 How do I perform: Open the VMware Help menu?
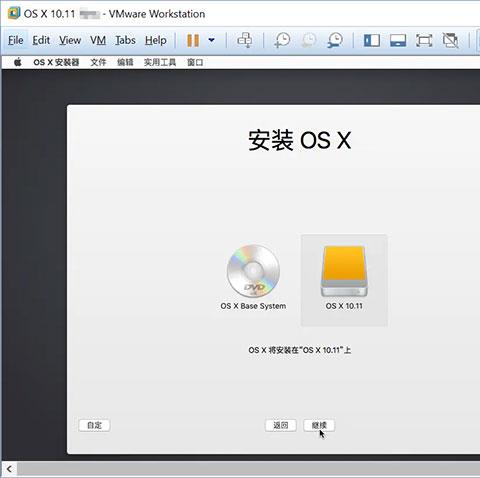156,40
